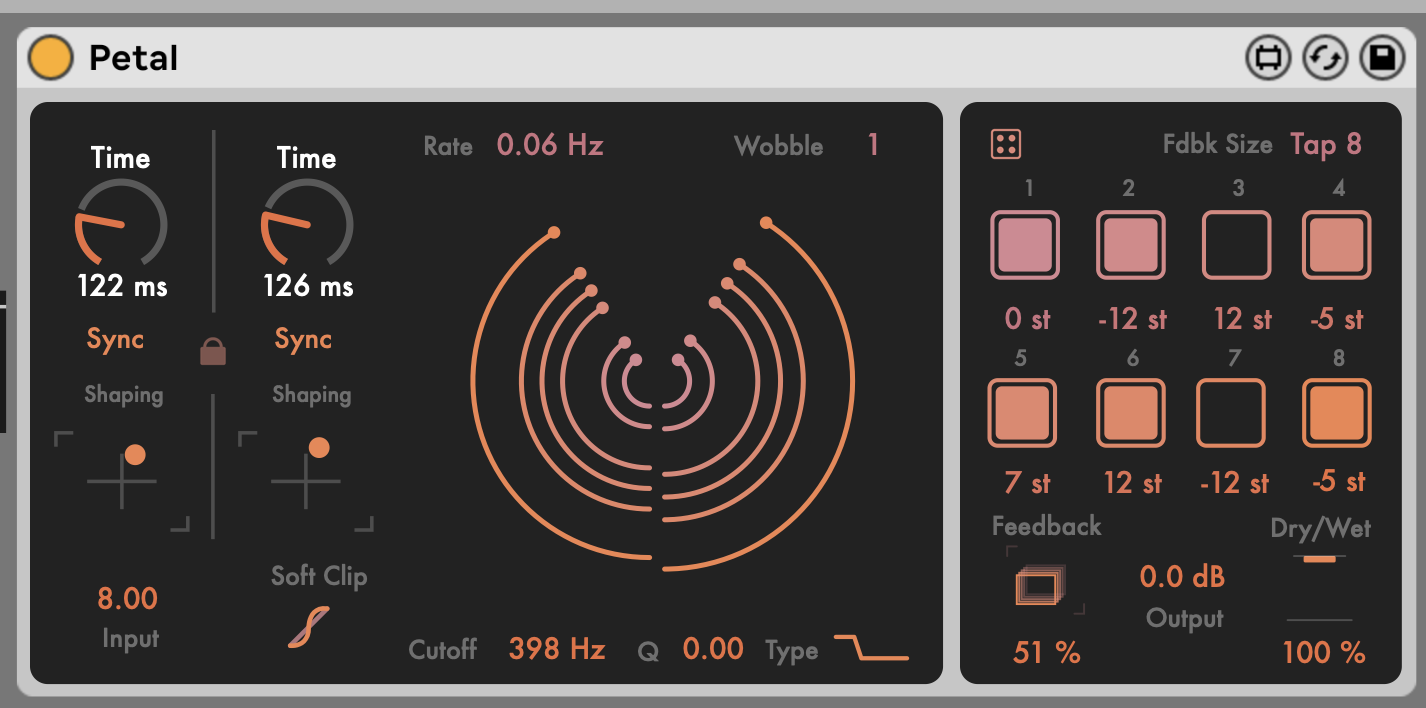Click the Feedback stacked squares icon

click(1040, 585)
